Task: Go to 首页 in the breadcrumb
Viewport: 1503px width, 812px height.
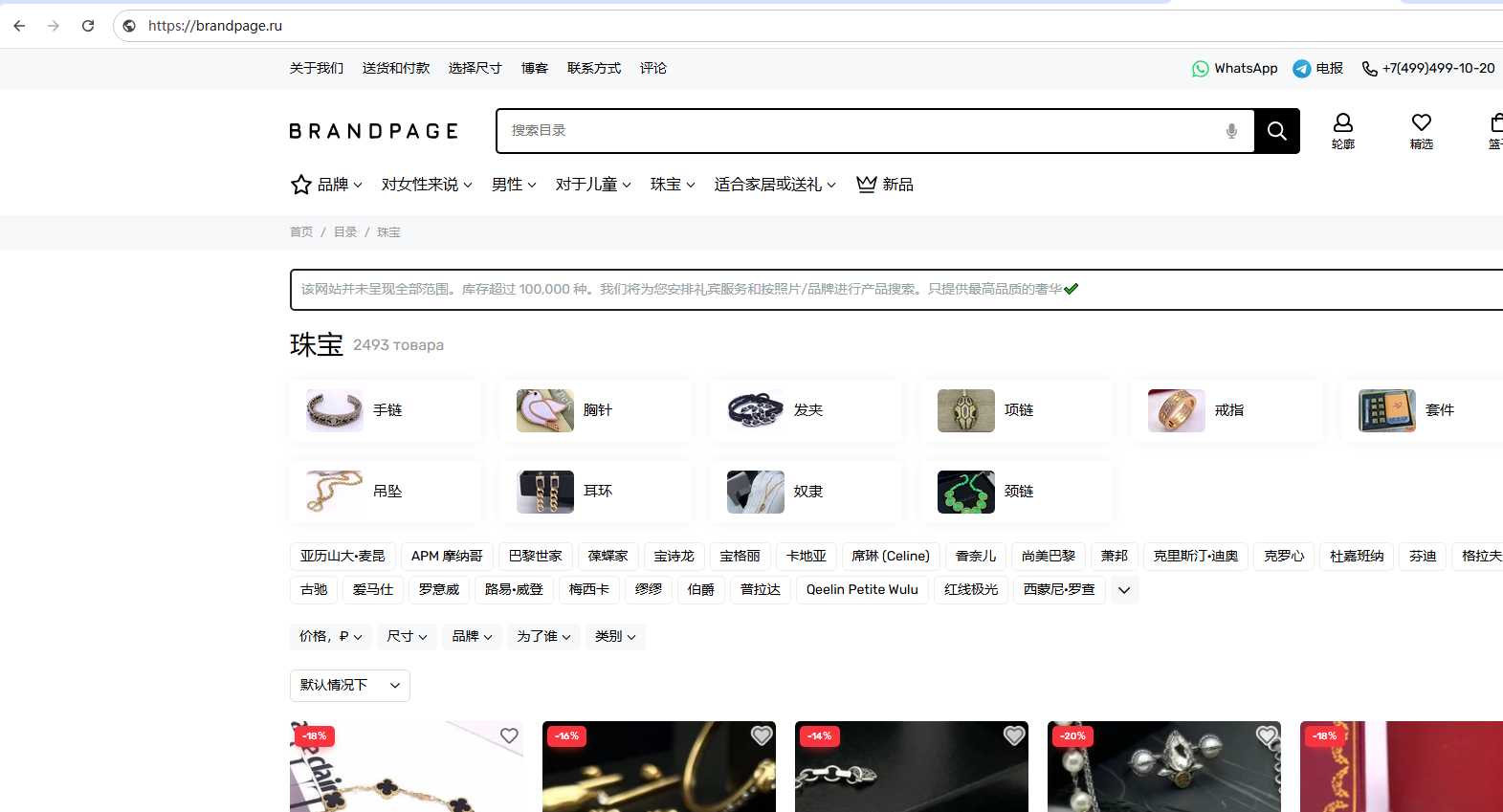Action: pyautogui.click(x=301, y=232)
